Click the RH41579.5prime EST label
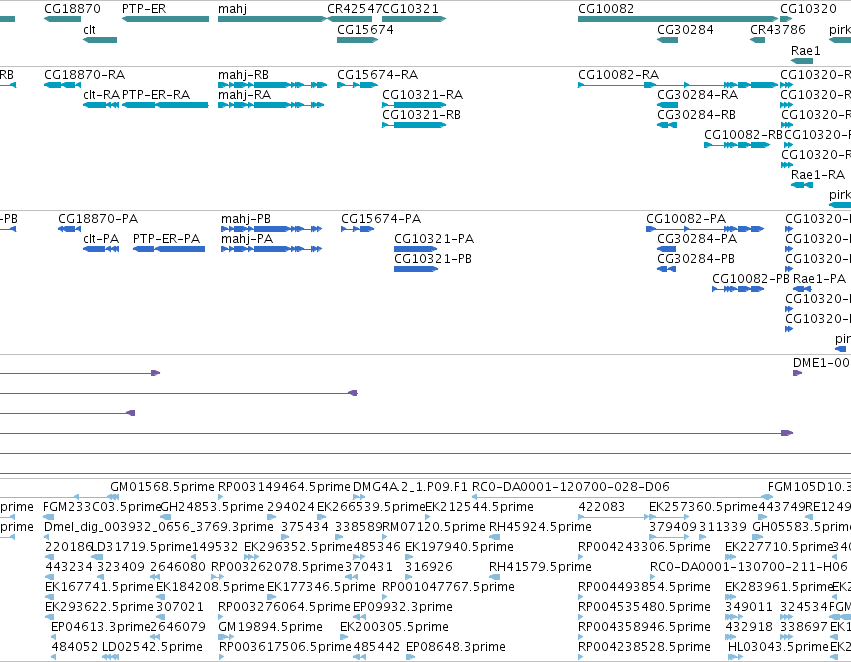 pos(540,567)
